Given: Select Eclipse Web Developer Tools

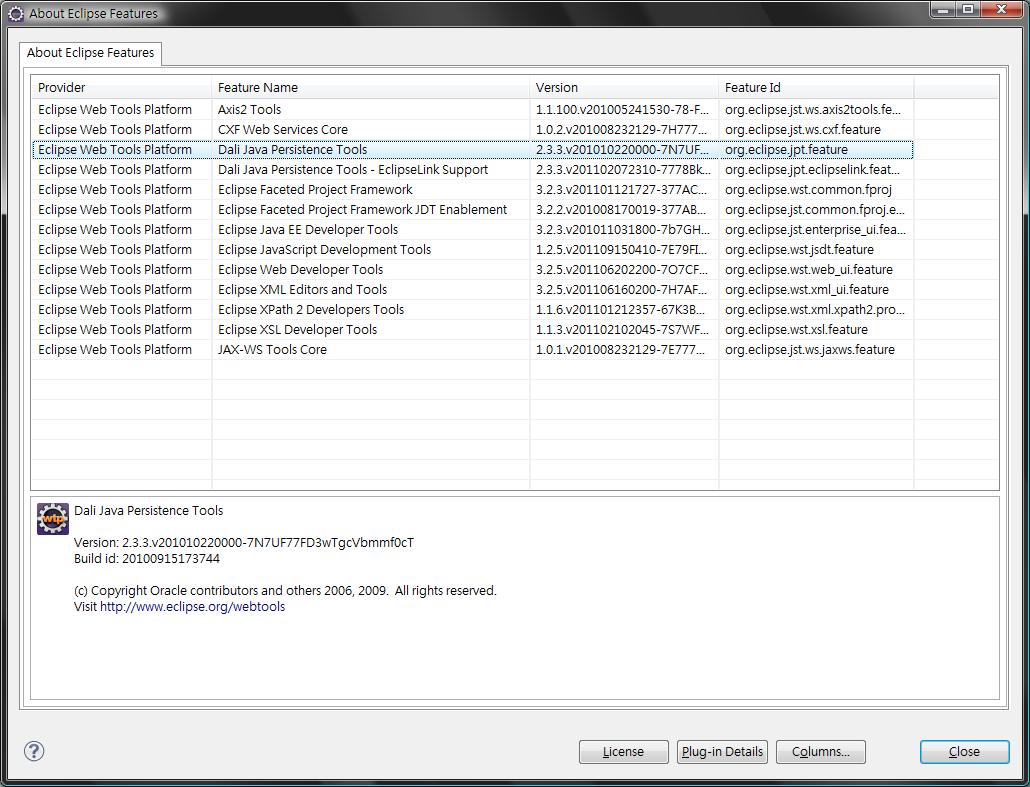Looking at the screenshot, I should [x=472, y=270].
